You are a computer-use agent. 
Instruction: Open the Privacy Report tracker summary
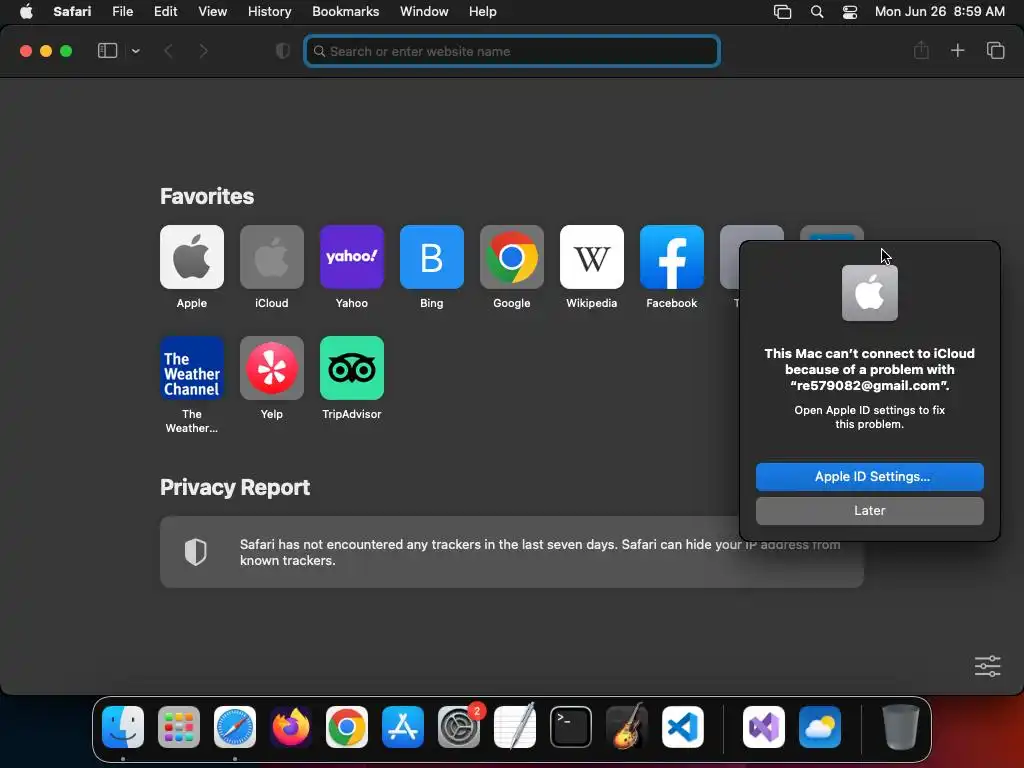tap(512, 552)
